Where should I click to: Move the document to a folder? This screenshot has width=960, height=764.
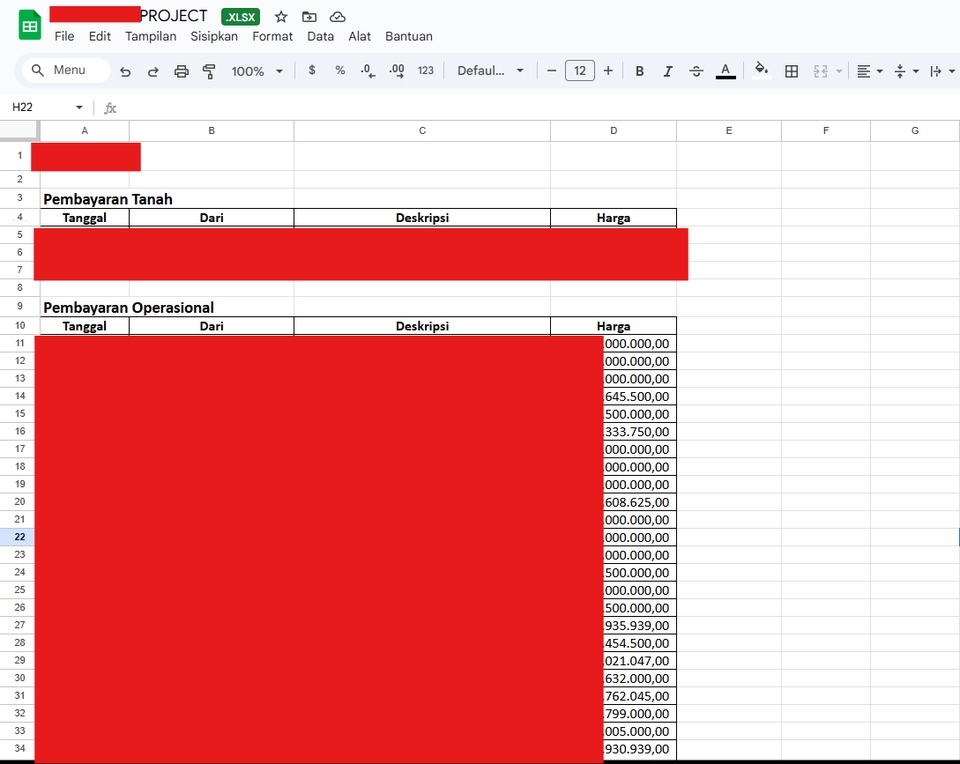(309, 17)
